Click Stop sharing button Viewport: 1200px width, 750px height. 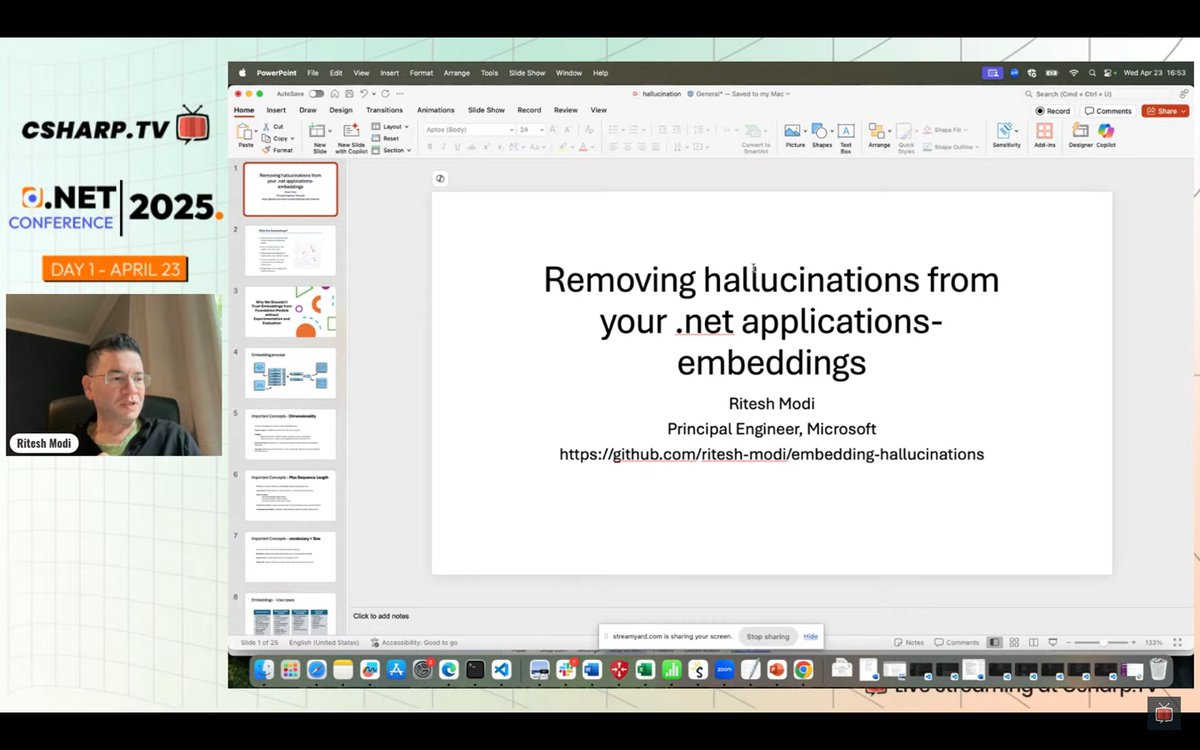pos(768,636)
